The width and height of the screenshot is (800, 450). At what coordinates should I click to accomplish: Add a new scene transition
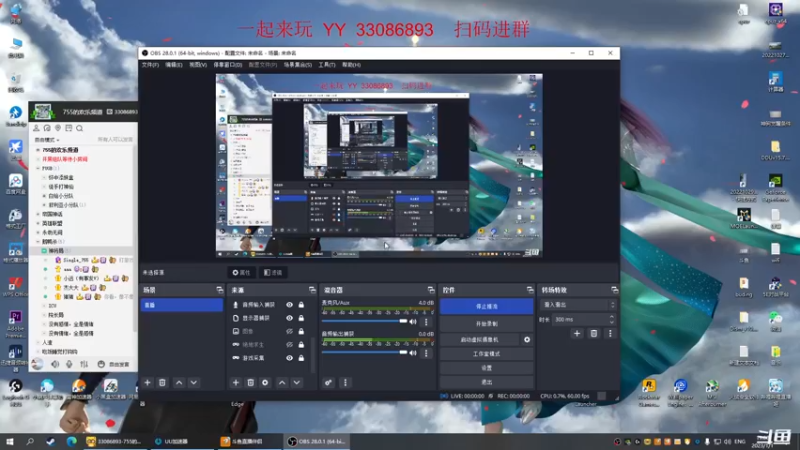click(577, 334)
